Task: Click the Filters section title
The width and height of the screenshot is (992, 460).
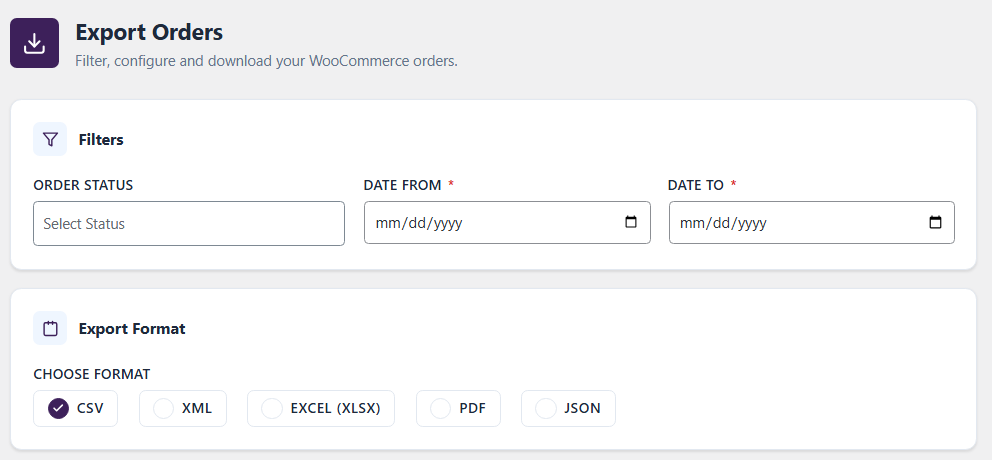Action: [x=101, y=139]
